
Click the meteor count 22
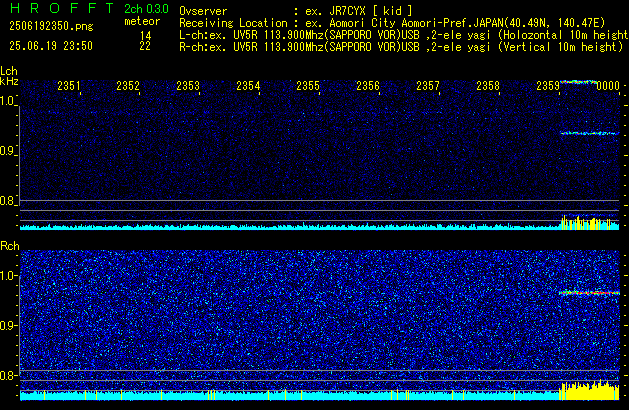[x=145, y=46]
